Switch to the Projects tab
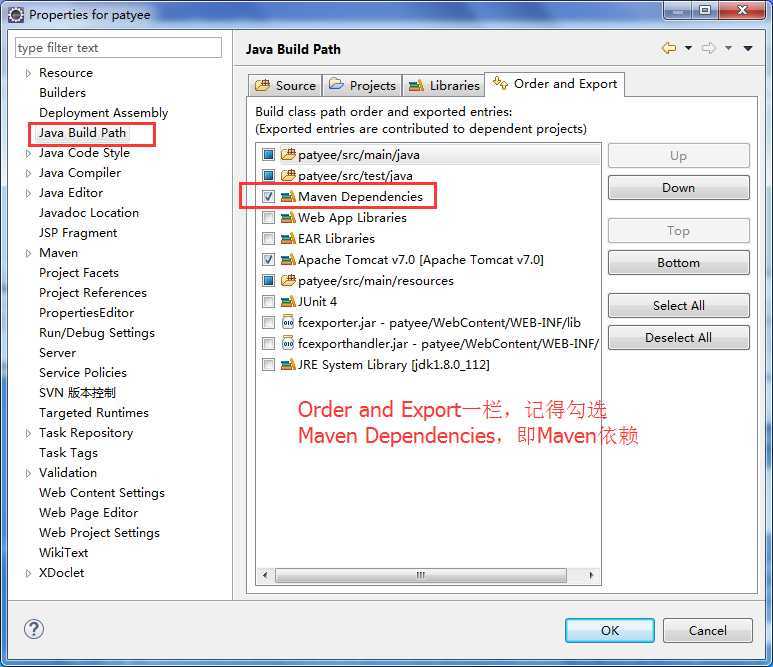Viewport: 773px width, 667px height. pos(362,85)
